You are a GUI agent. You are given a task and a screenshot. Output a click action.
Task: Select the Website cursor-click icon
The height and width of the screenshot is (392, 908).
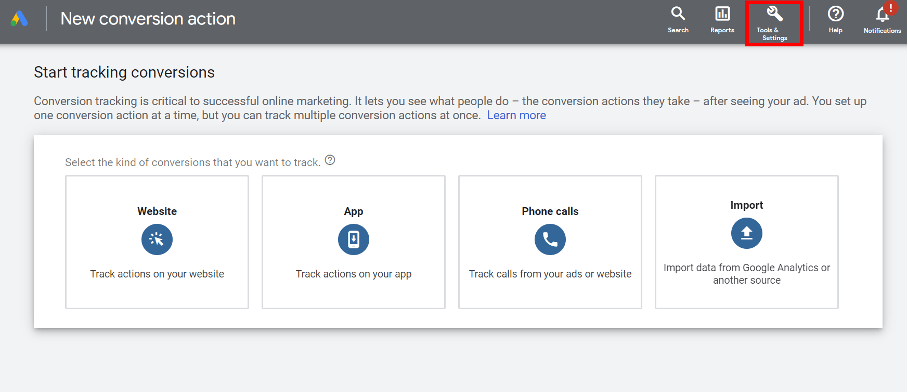pos(157,239)
